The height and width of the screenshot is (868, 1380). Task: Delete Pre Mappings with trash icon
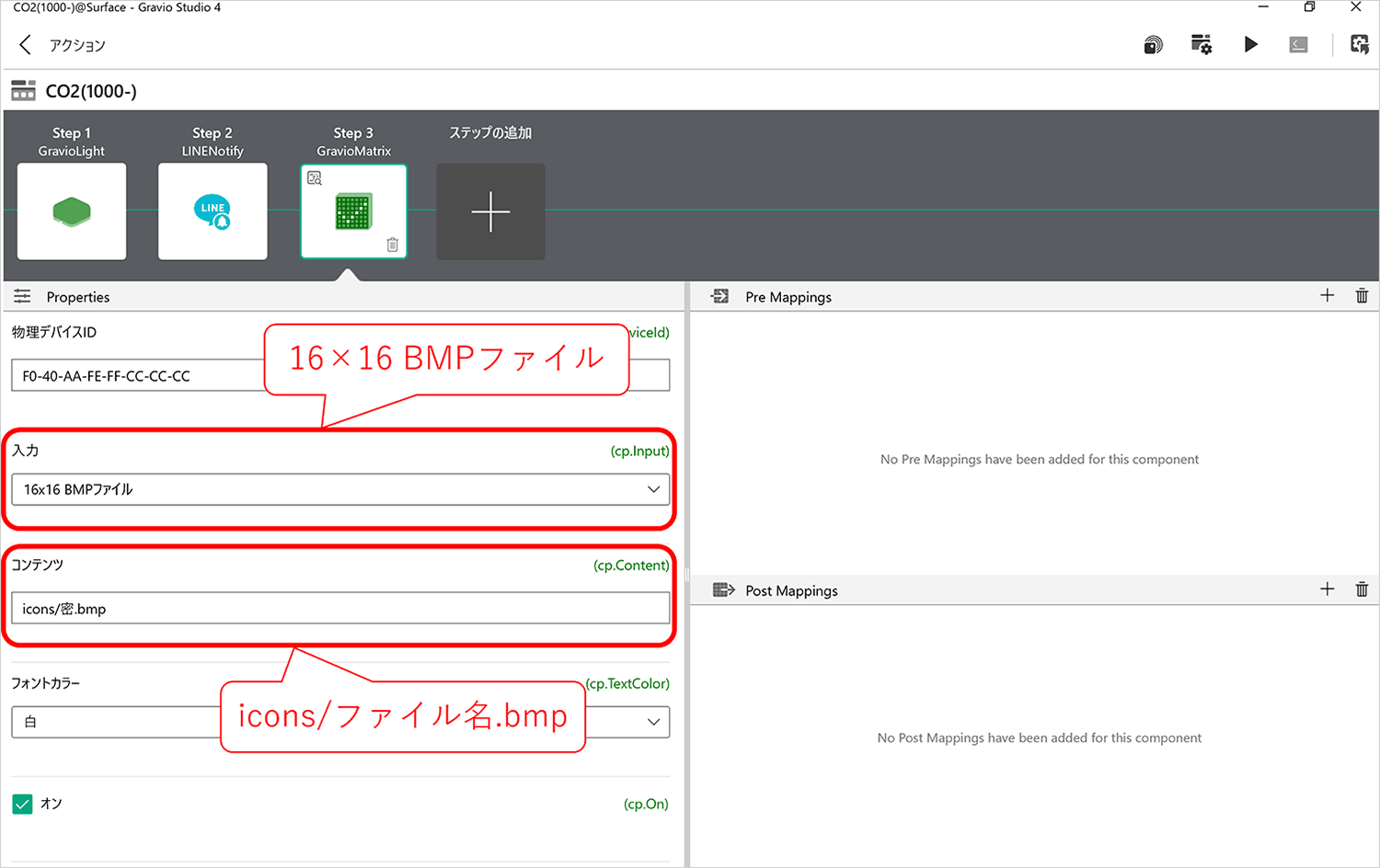pyautogui.click(x=1362, y=295)
